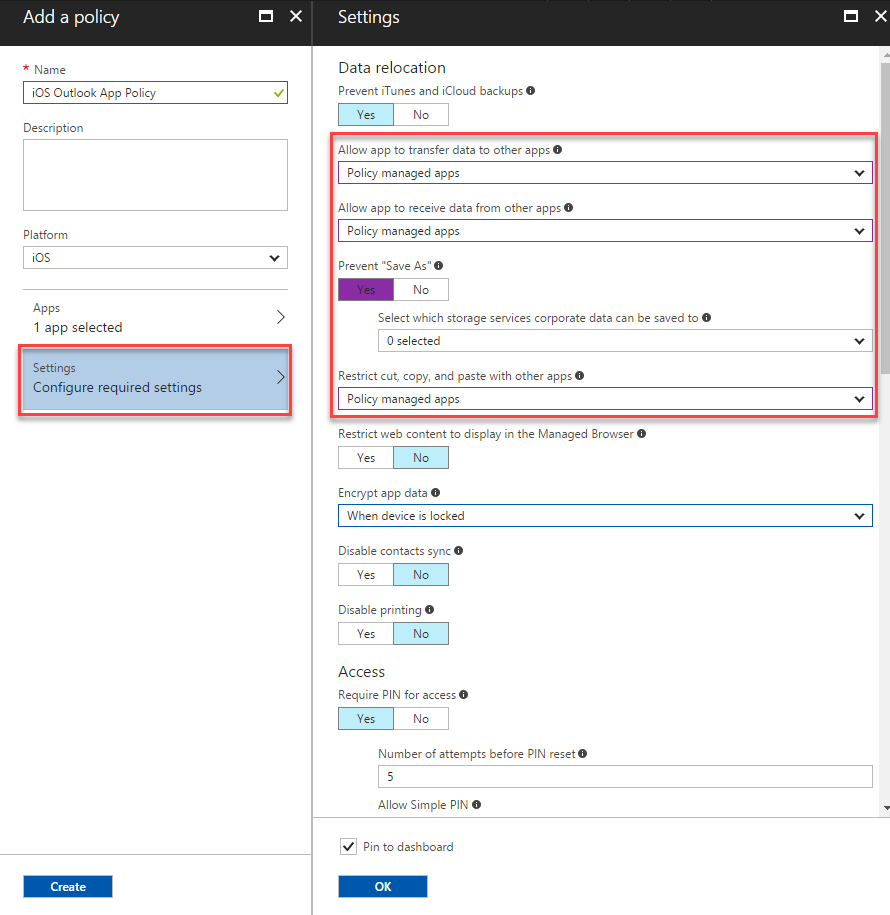The width and height of the screenshot is (890, 915).
Task: Set Prevent iTunes and iCloud backups to No
Action: pyautogui.click(x=420, y=114)
